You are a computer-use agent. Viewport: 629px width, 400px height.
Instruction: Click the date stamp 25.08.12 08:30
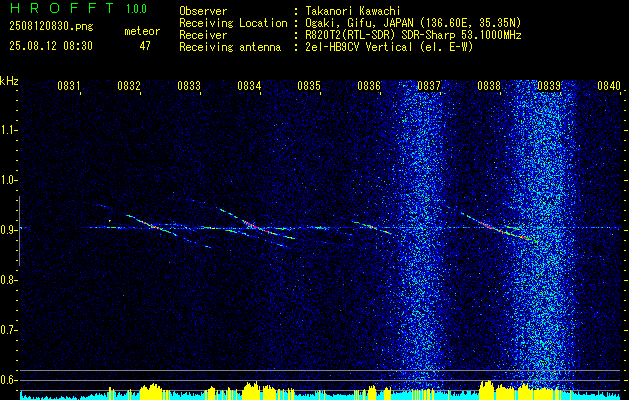pos(51,46)
